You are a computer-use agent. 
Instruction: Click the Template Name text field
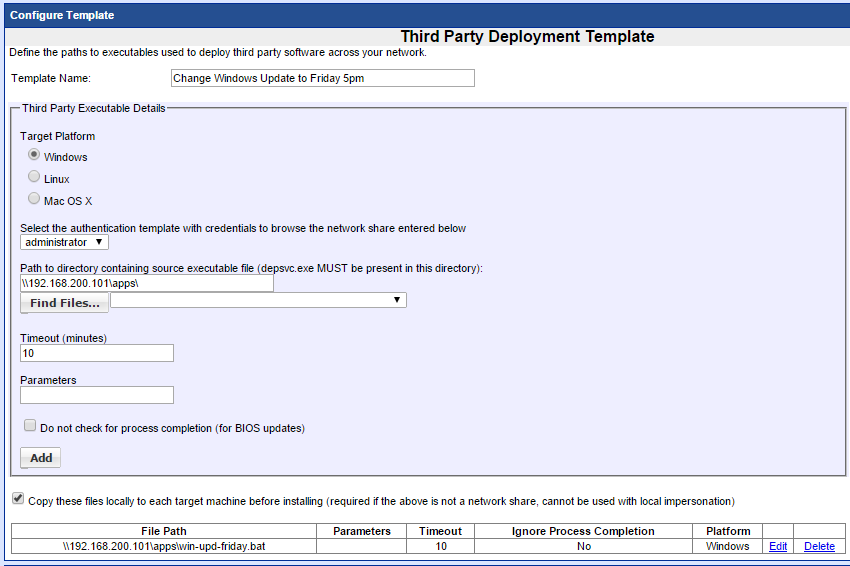pos(322,78)
